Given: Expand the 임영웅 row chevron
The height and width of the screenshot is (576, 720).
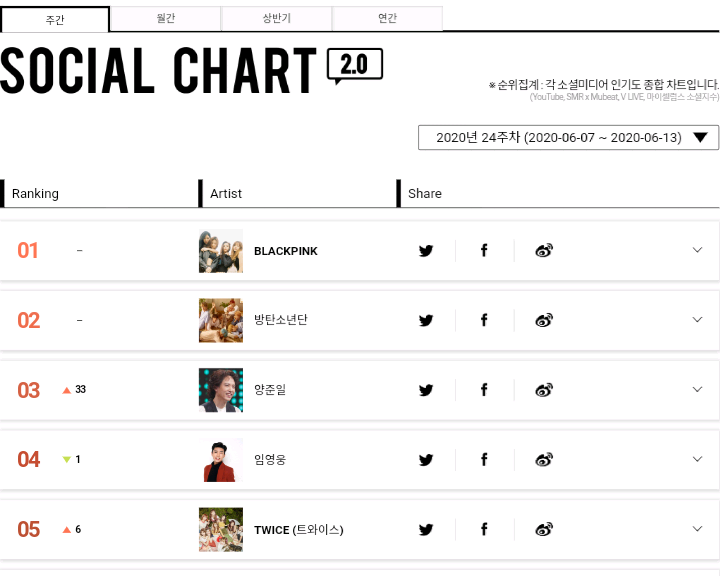Looking at the screenshot, I should click(698, 459).
